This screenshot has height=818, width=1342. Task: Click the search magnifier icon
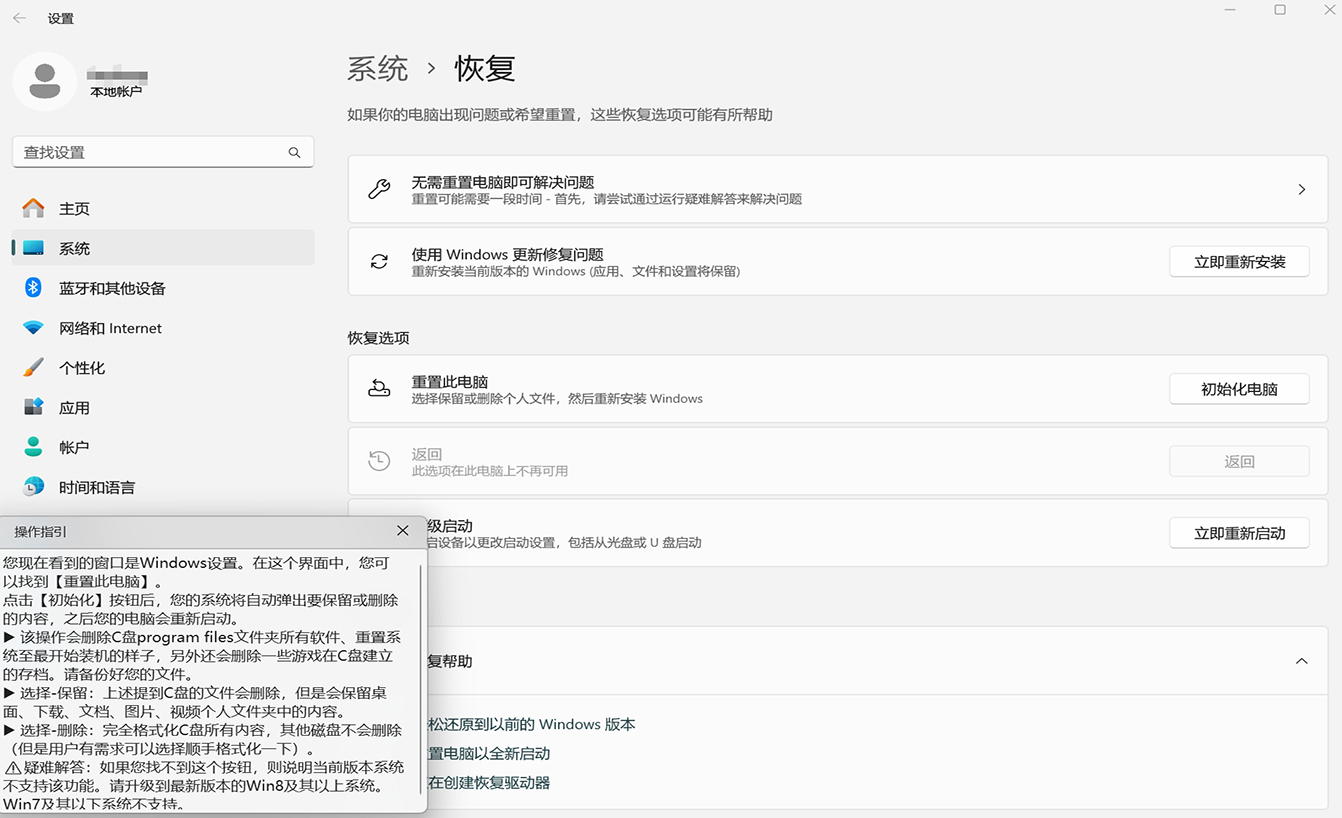[x=294, y=153]
